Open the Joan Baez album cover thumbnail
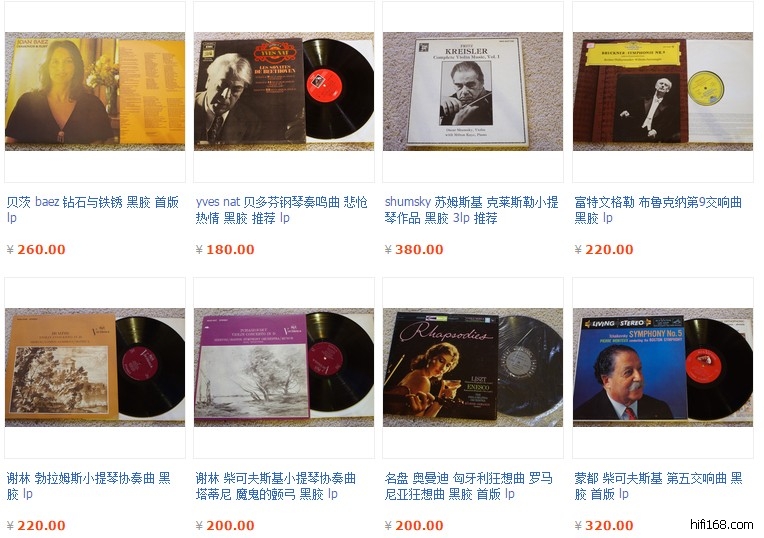The width and height of the screenshot is (764, 538). [x=95, y=91]
